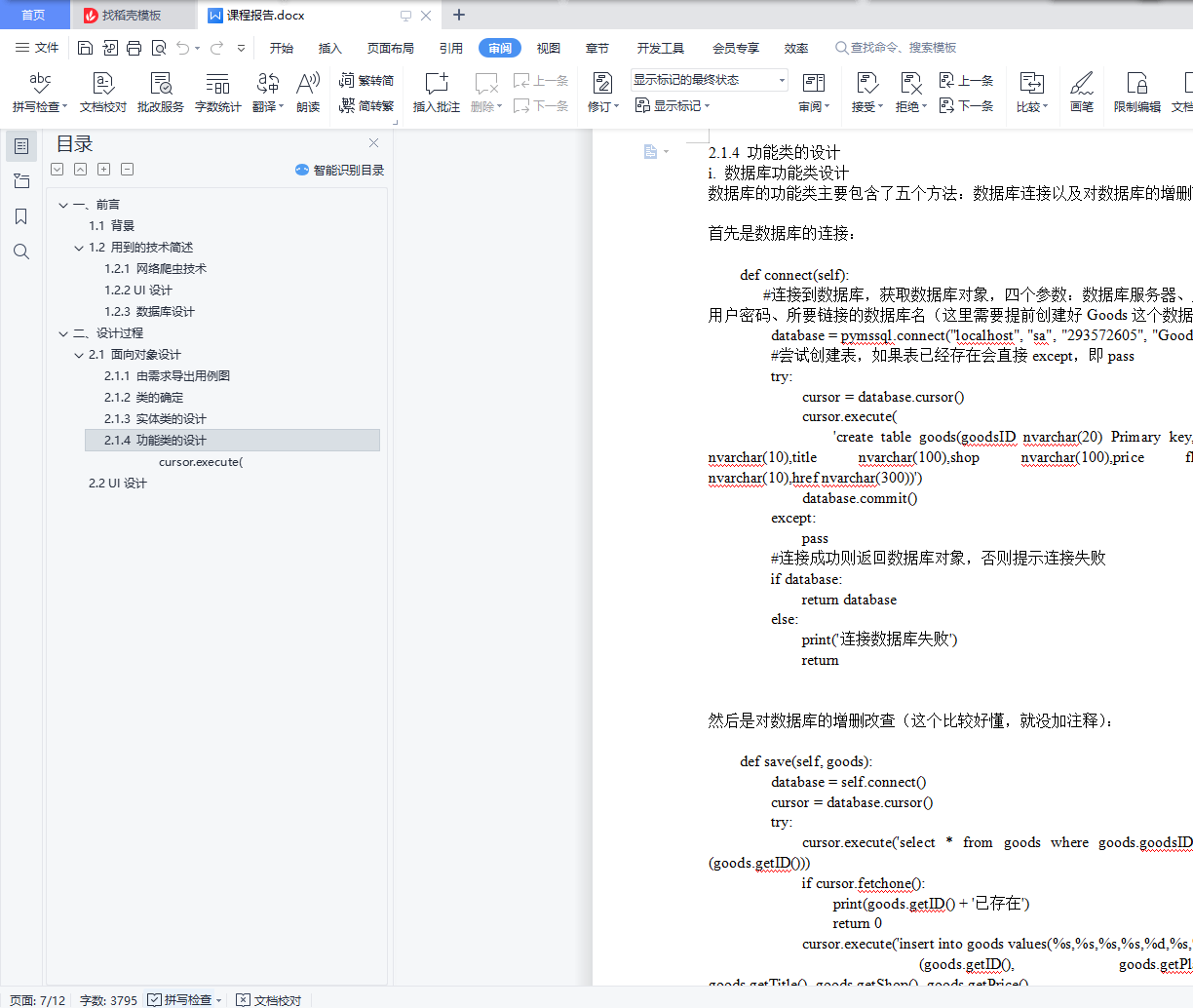The image size is (1193, 1008).
Task: Collapse 1.2 用到的技术简述 node
Action: tap(79, 248)
